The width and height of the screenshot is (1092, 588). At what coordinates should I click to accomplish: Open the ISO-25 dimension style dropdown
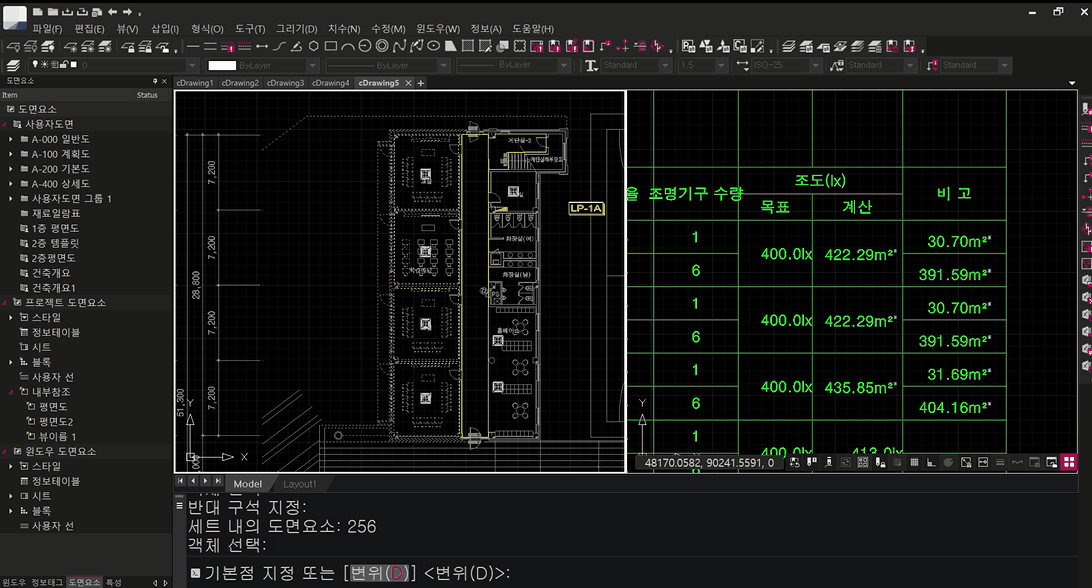(815, 65)
